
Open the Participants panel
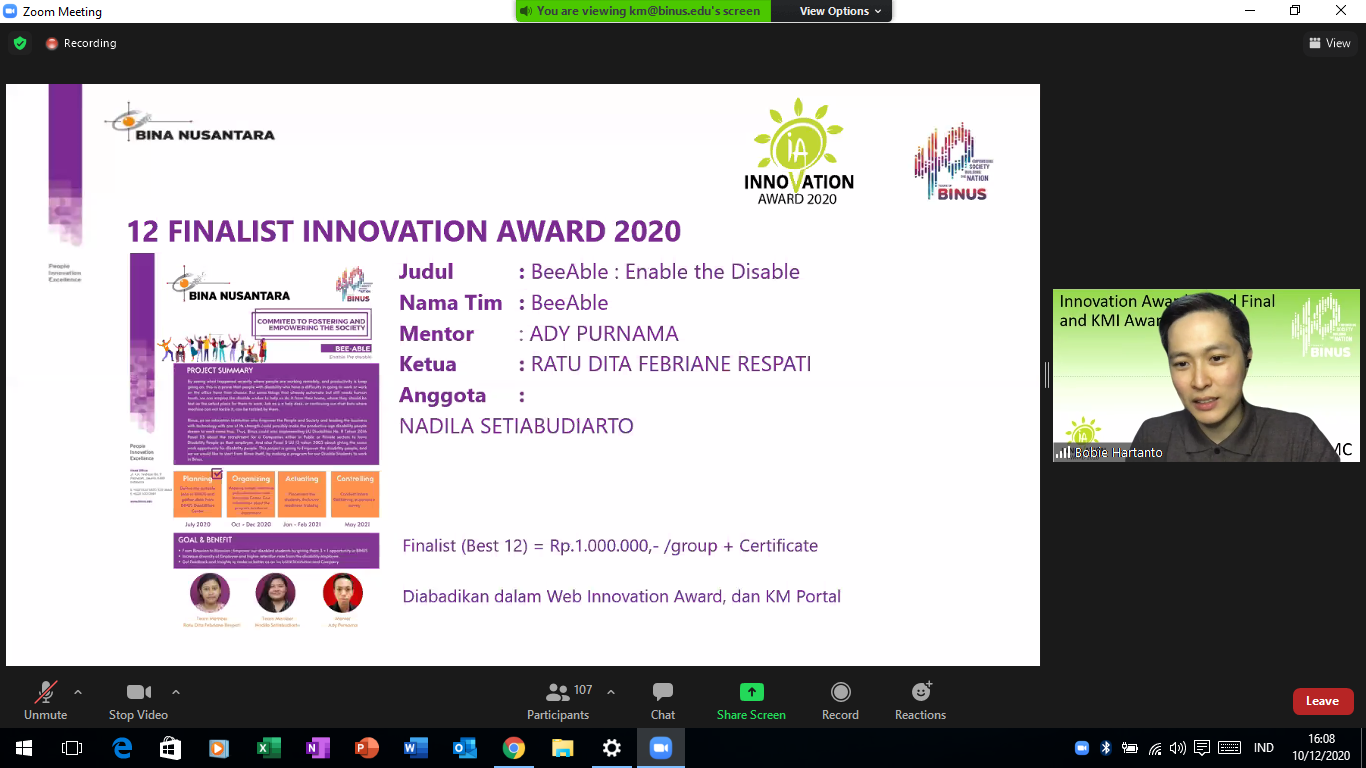pos(558,700)
